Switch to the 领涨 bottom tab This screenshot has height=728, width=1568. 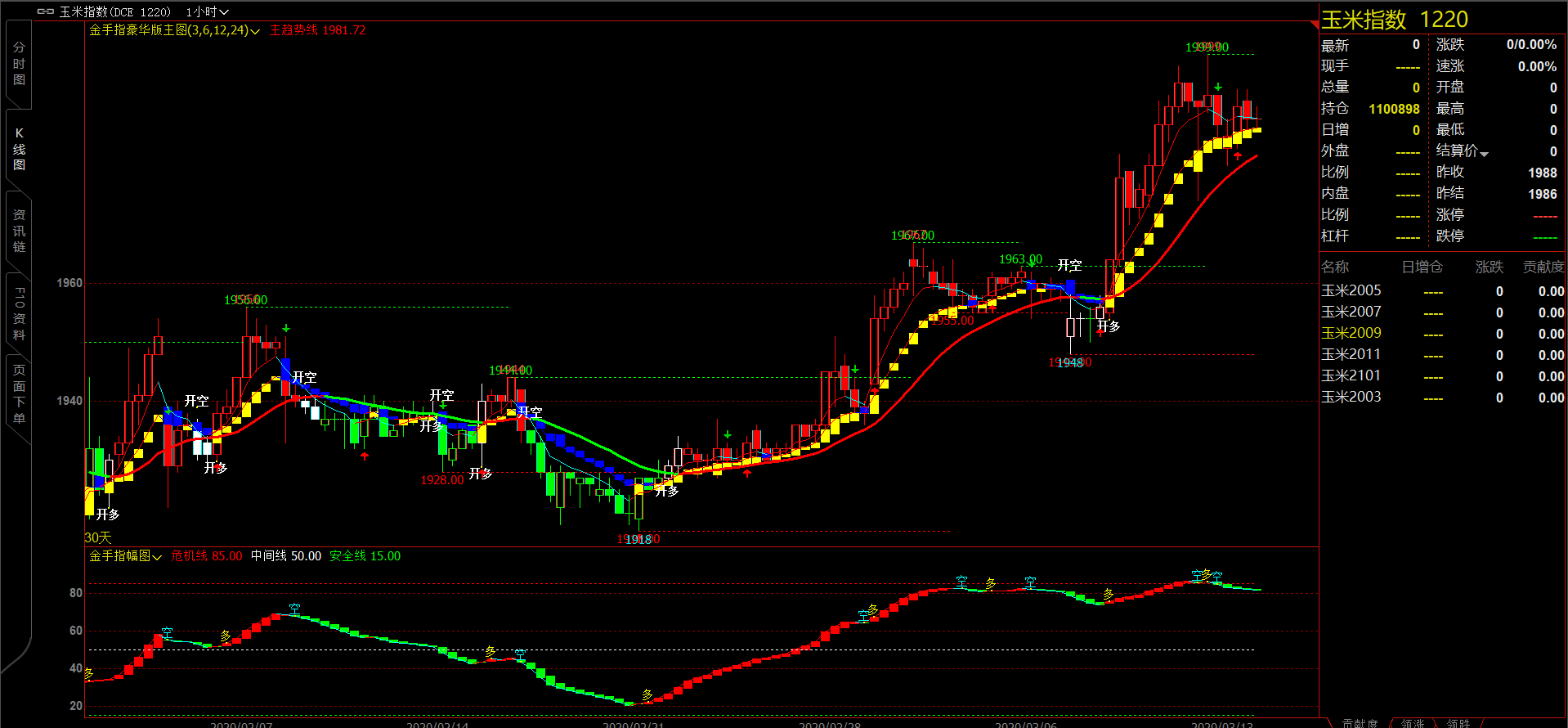1413,723
